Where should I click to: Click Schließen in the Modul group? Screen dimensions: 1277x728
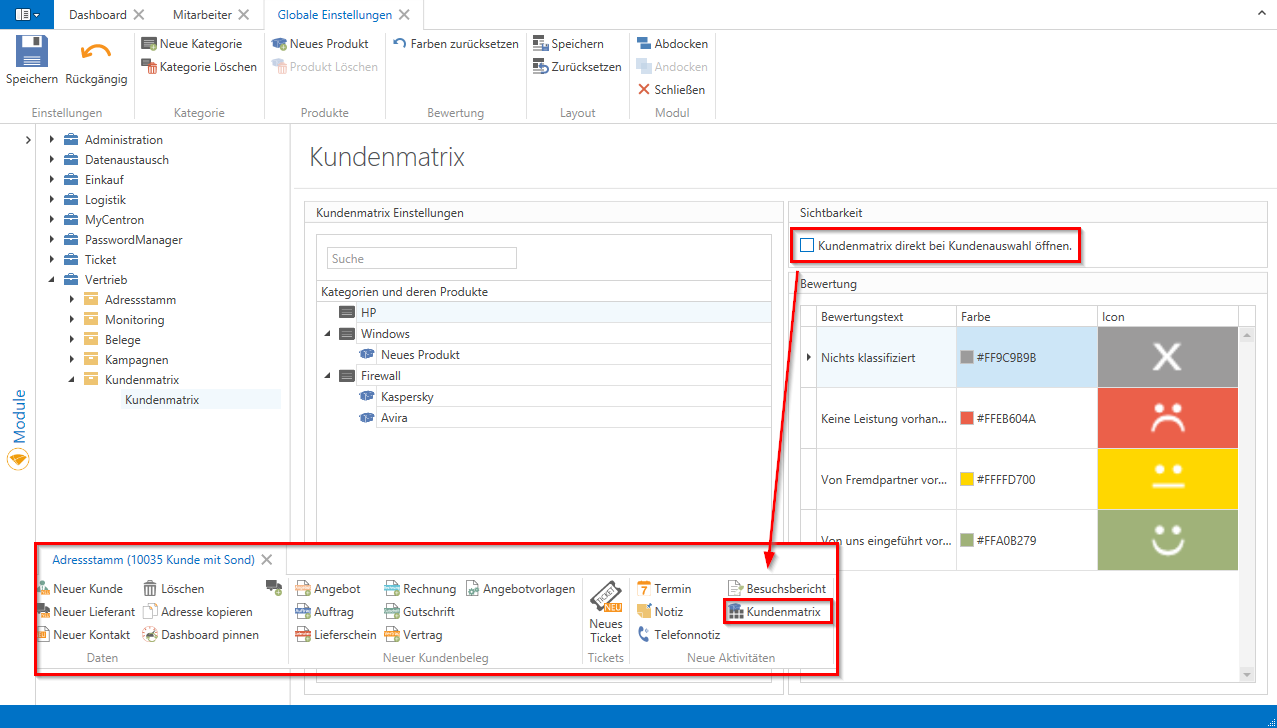tap(671, 90)
